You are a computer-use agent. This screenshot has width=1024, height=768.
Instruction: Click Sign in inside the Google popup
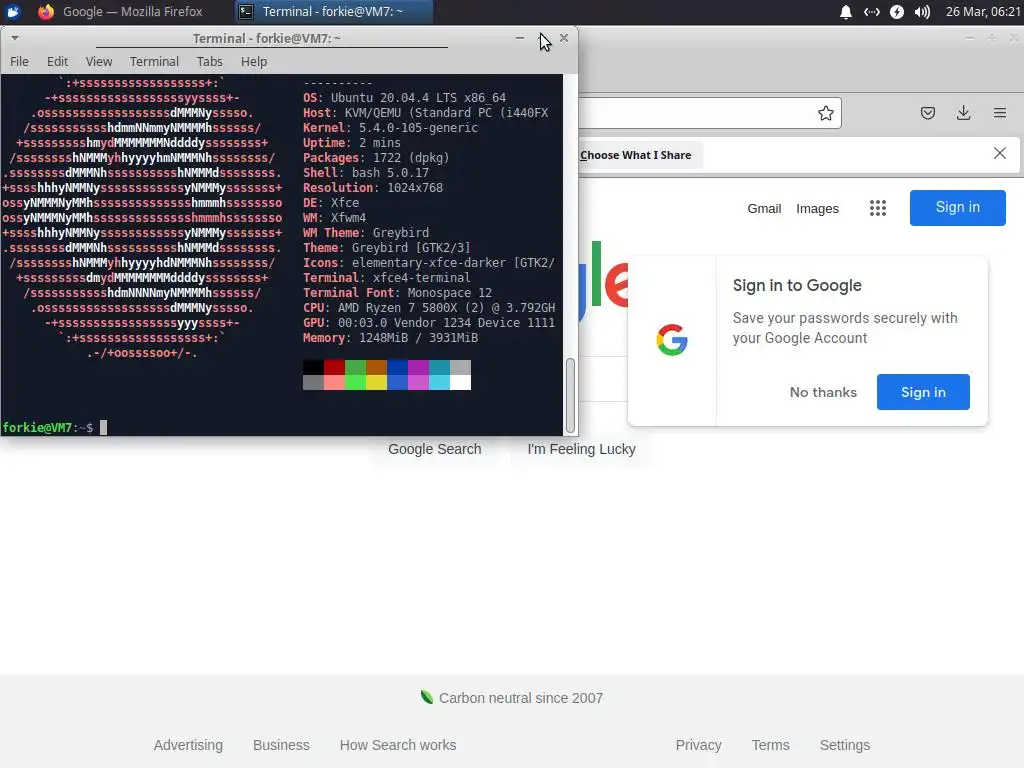point(923,392)
